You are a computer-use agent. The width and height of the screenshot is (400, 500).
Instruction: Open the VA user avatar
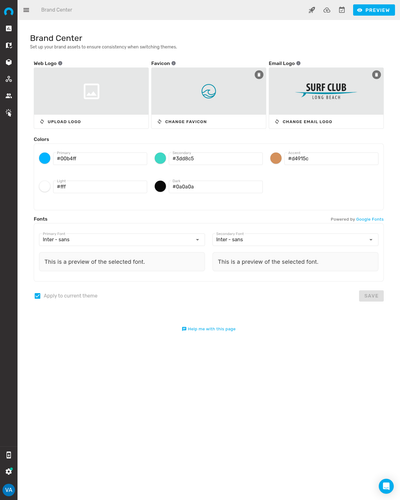9,490
